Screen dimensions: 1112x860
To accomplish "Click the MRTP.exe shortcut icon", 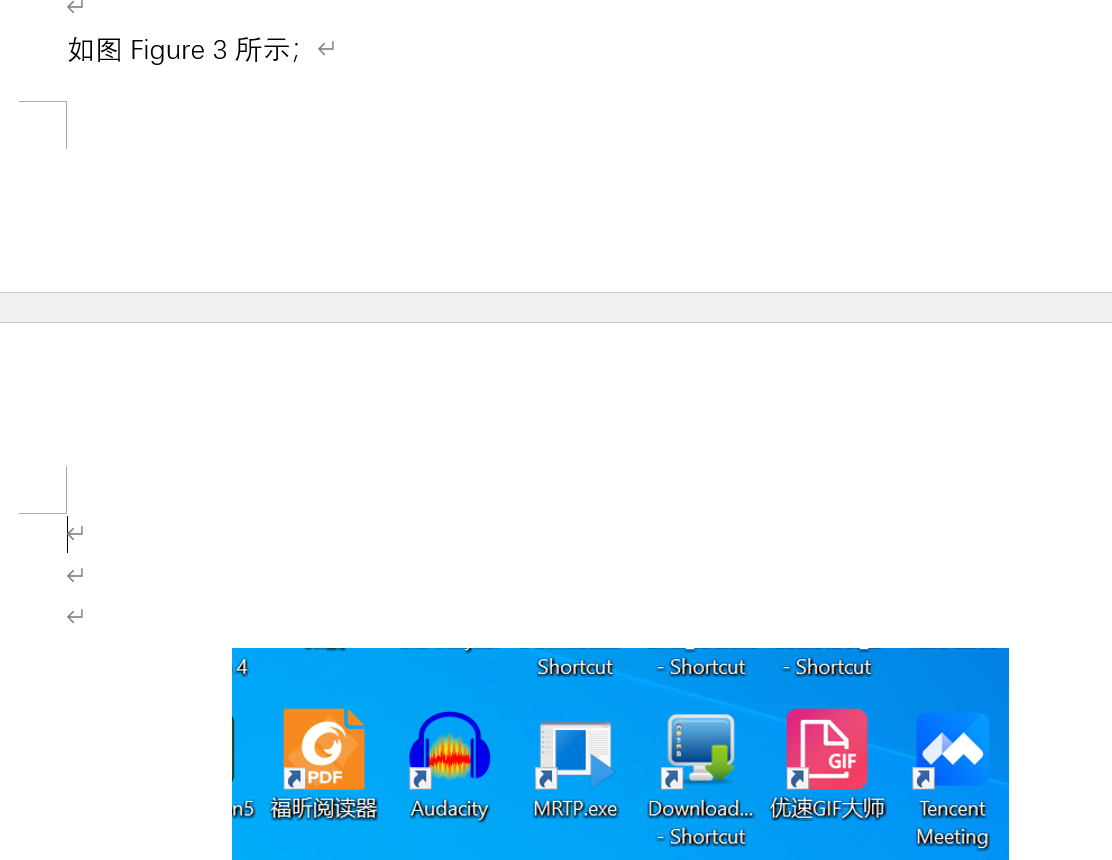I will [575, 754].
